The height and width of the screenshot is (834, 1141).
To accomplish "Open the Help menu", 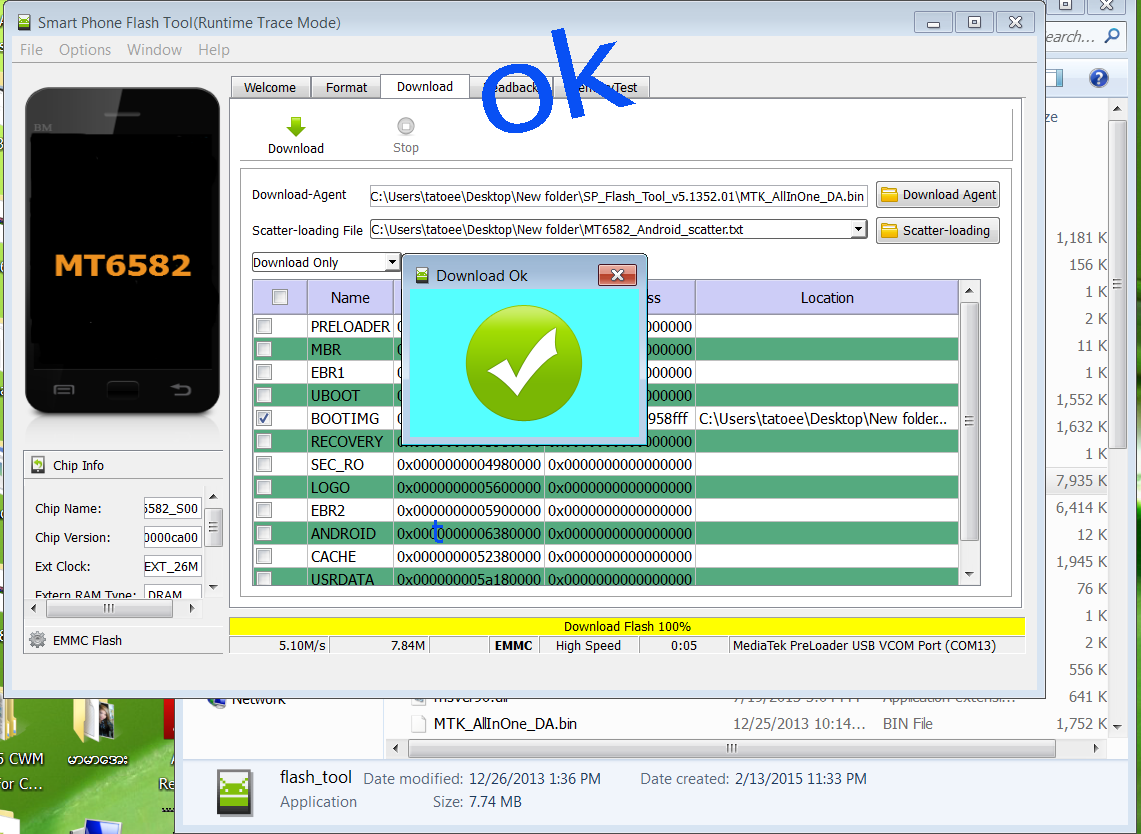I will tap(214, 49).
